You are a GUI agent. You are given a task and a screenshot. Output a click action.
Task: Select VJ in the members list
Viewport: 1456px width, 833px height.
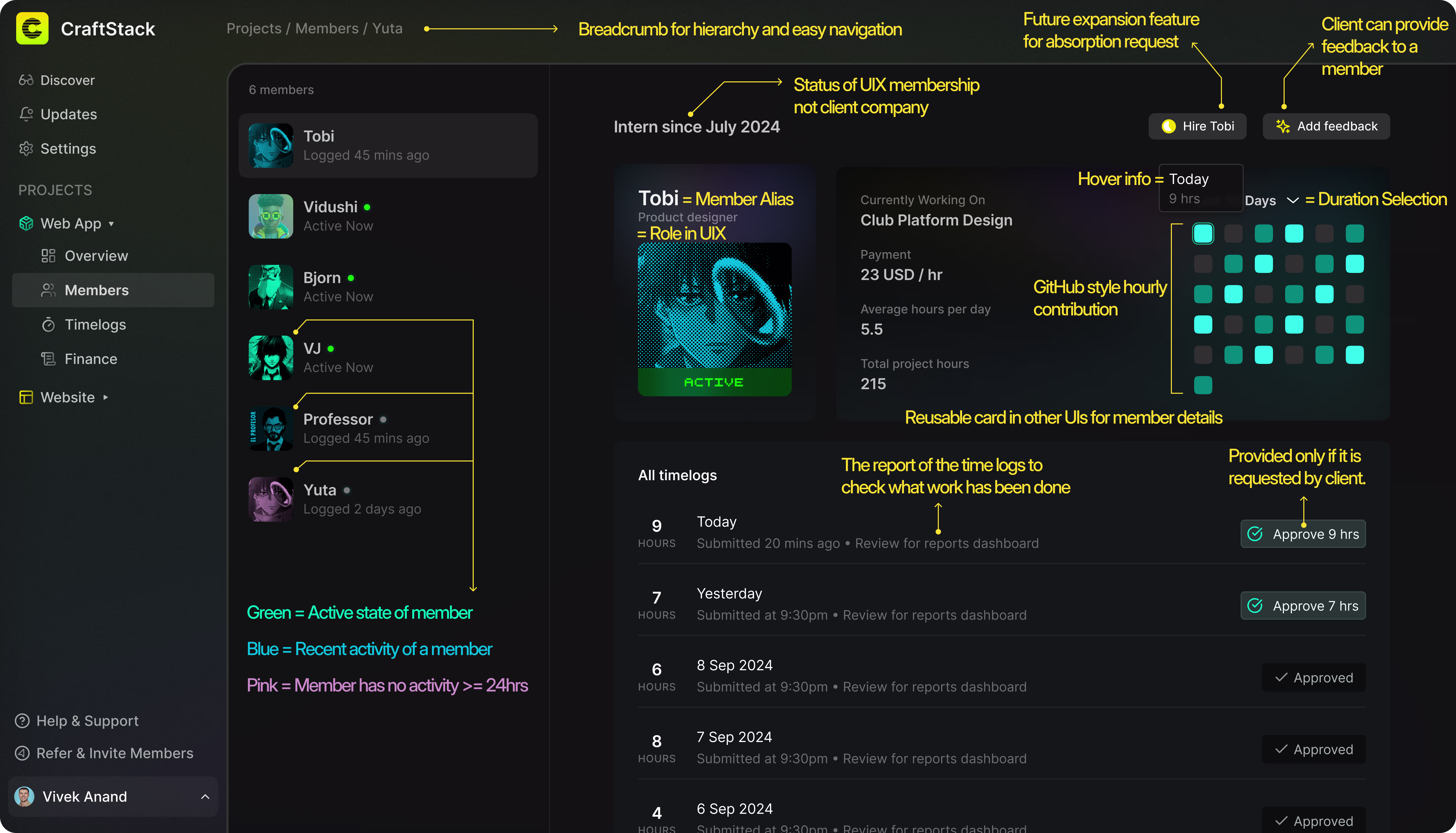[388, 358]
